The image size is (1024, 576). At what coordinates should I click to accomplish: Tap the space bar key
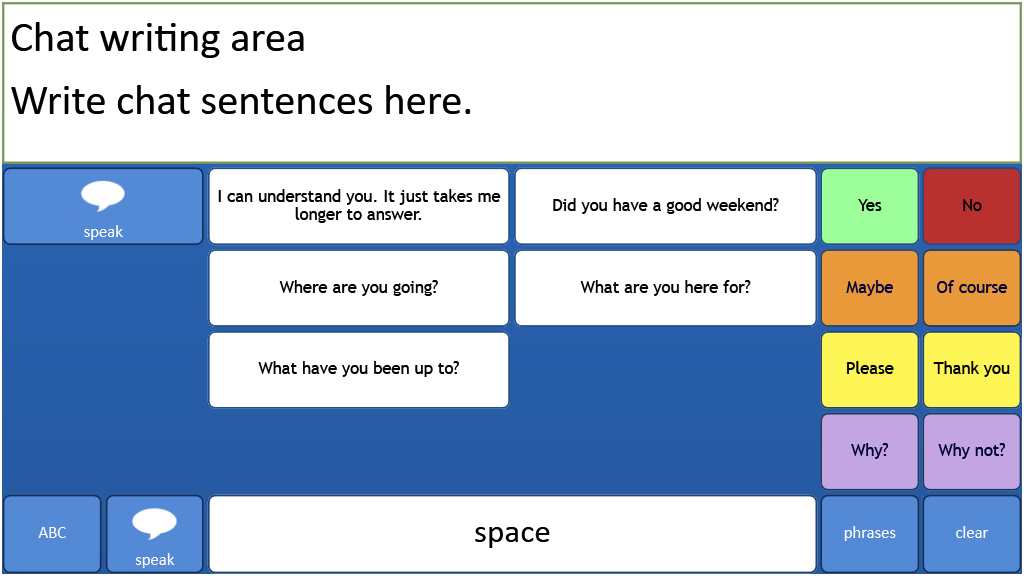click(x=512, y=533)
